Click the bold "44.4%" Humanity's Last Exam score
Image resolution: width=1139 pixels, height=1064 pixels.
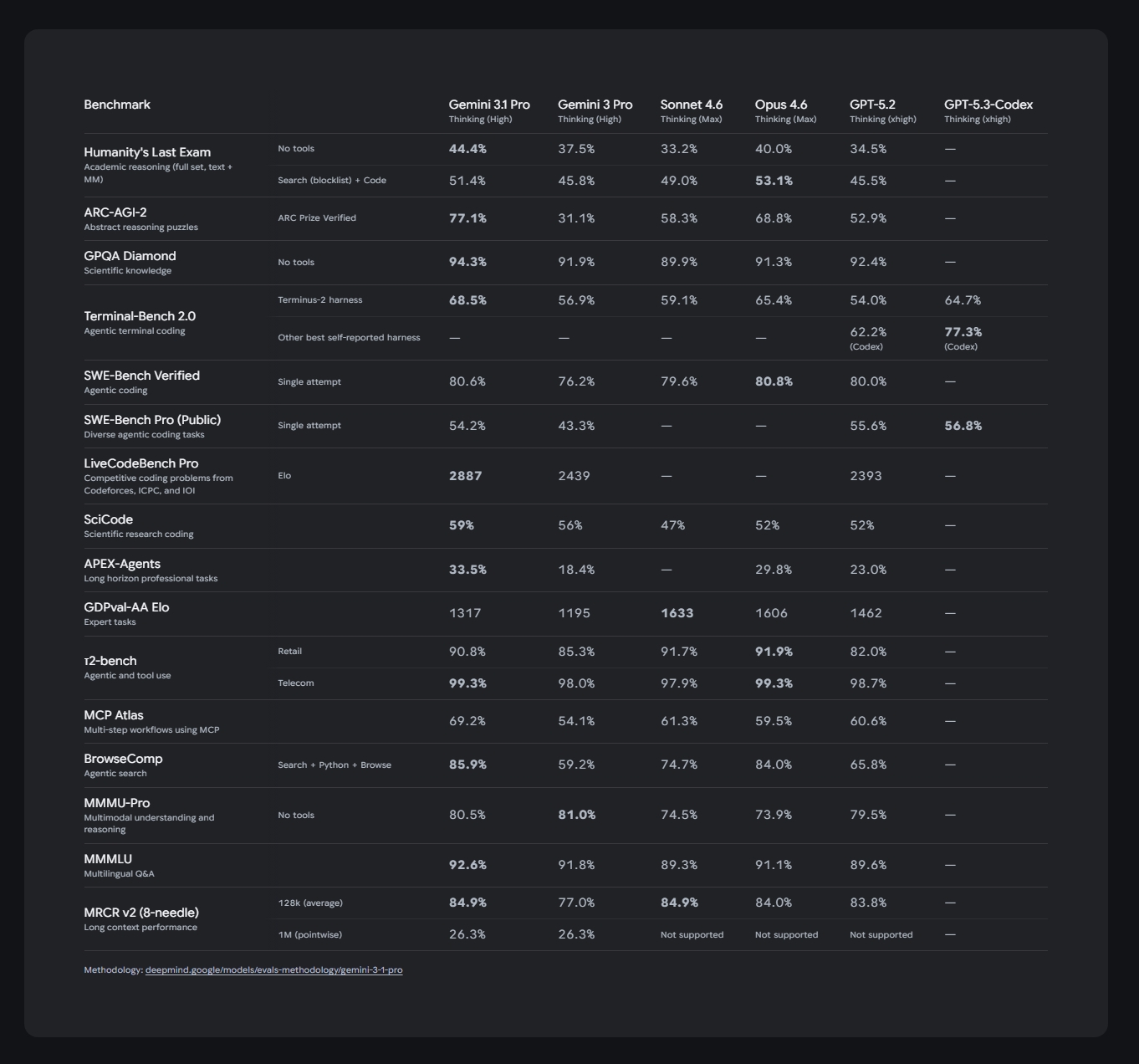[467, 149]
